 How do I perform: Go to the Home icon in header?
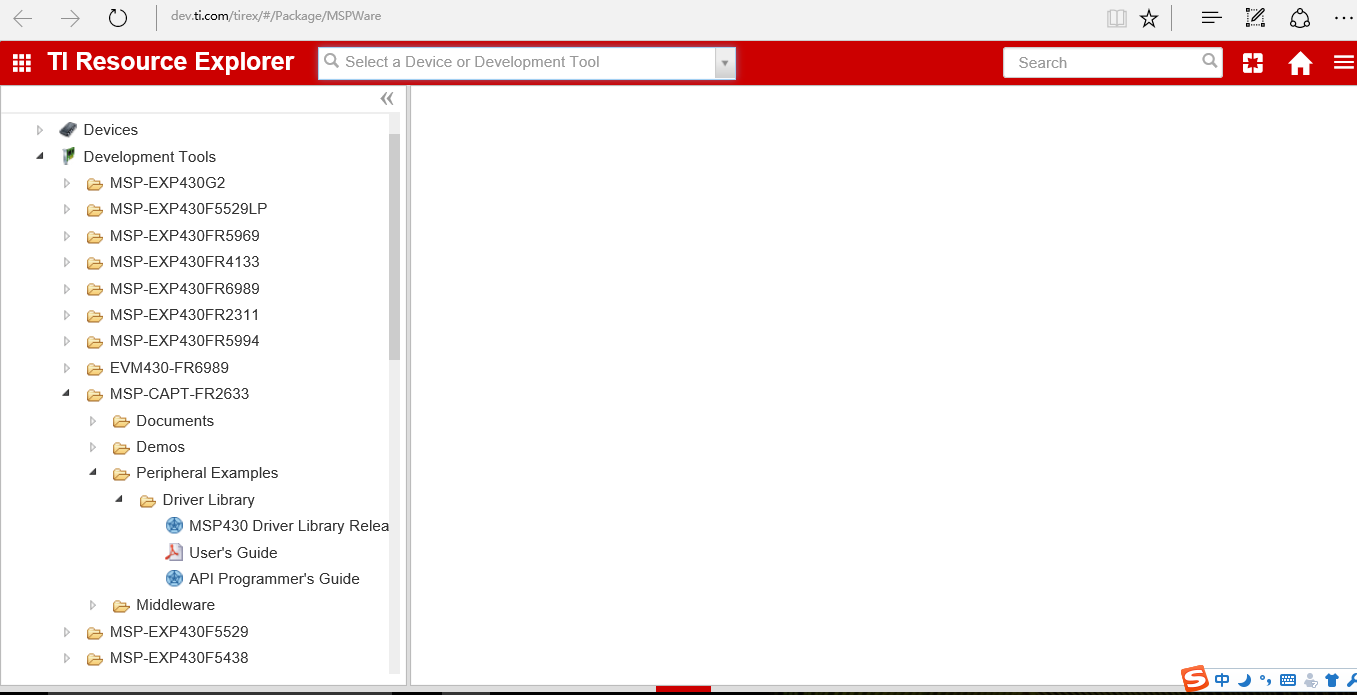(x=1300, y=63)
